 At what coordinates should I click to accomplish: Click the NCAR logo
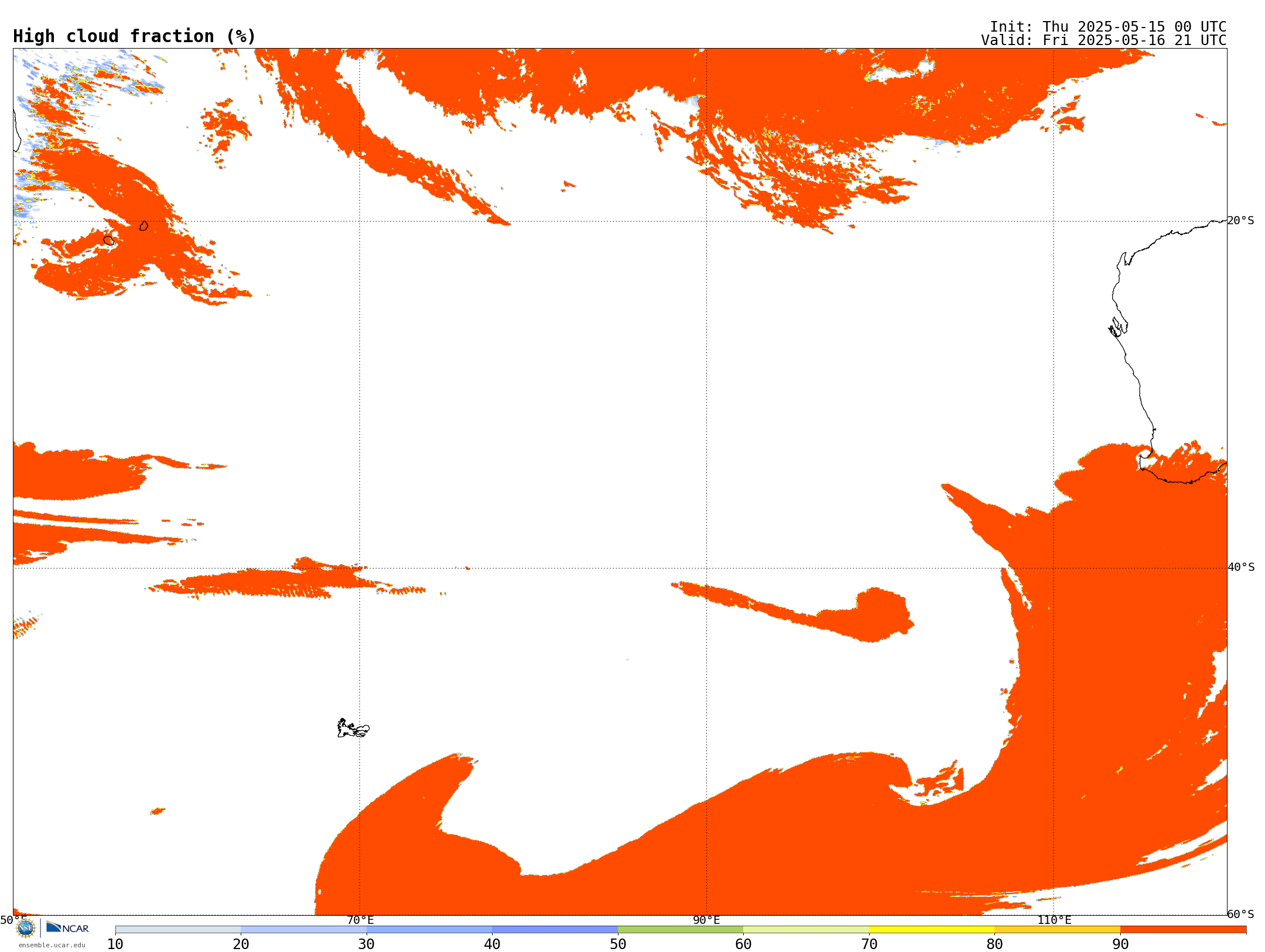(x=67, y=927)
